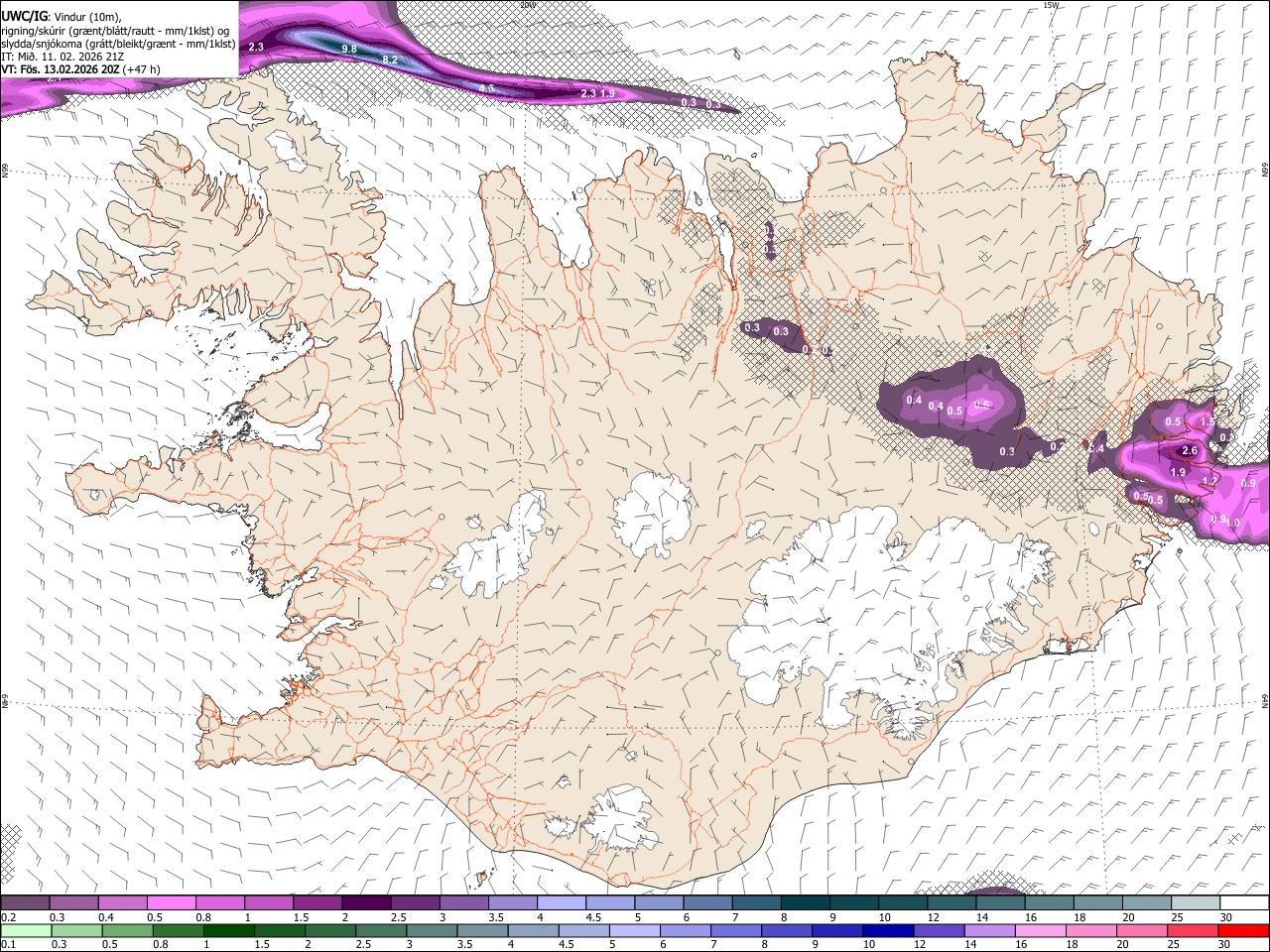The width and height of the screenshot is (1270, 952).
Task: Click the '9.8' precipitation value on the map
Action: coord(349,49)
